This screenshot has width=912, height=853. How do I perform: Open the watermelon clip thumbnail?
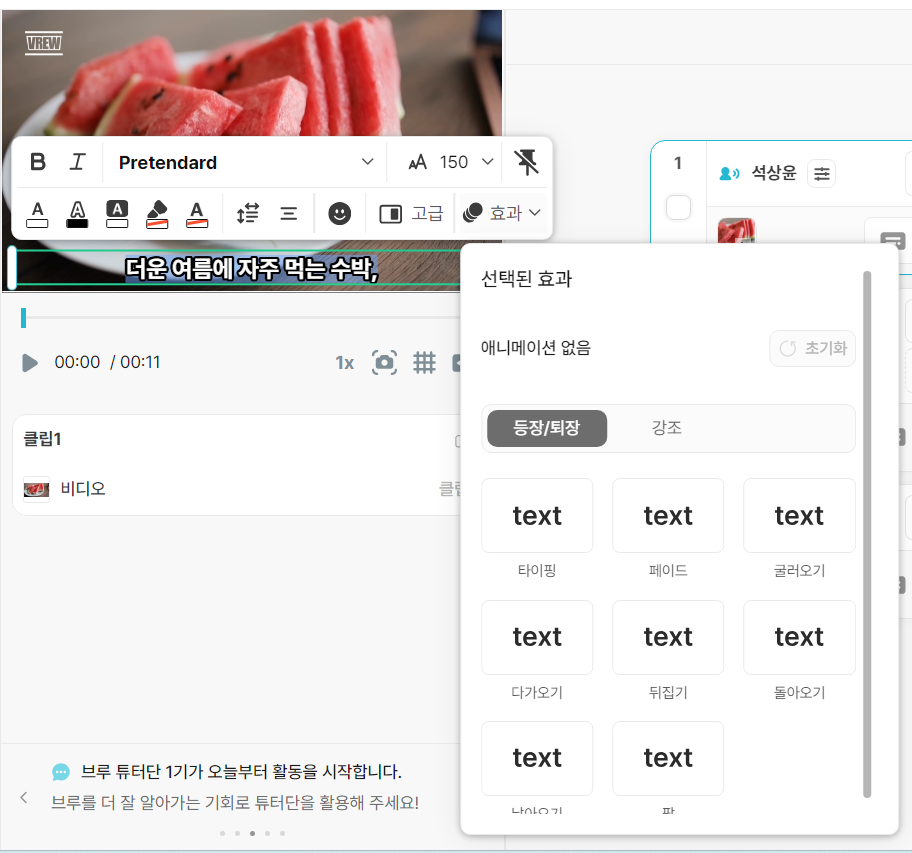[x=736, y=230]
